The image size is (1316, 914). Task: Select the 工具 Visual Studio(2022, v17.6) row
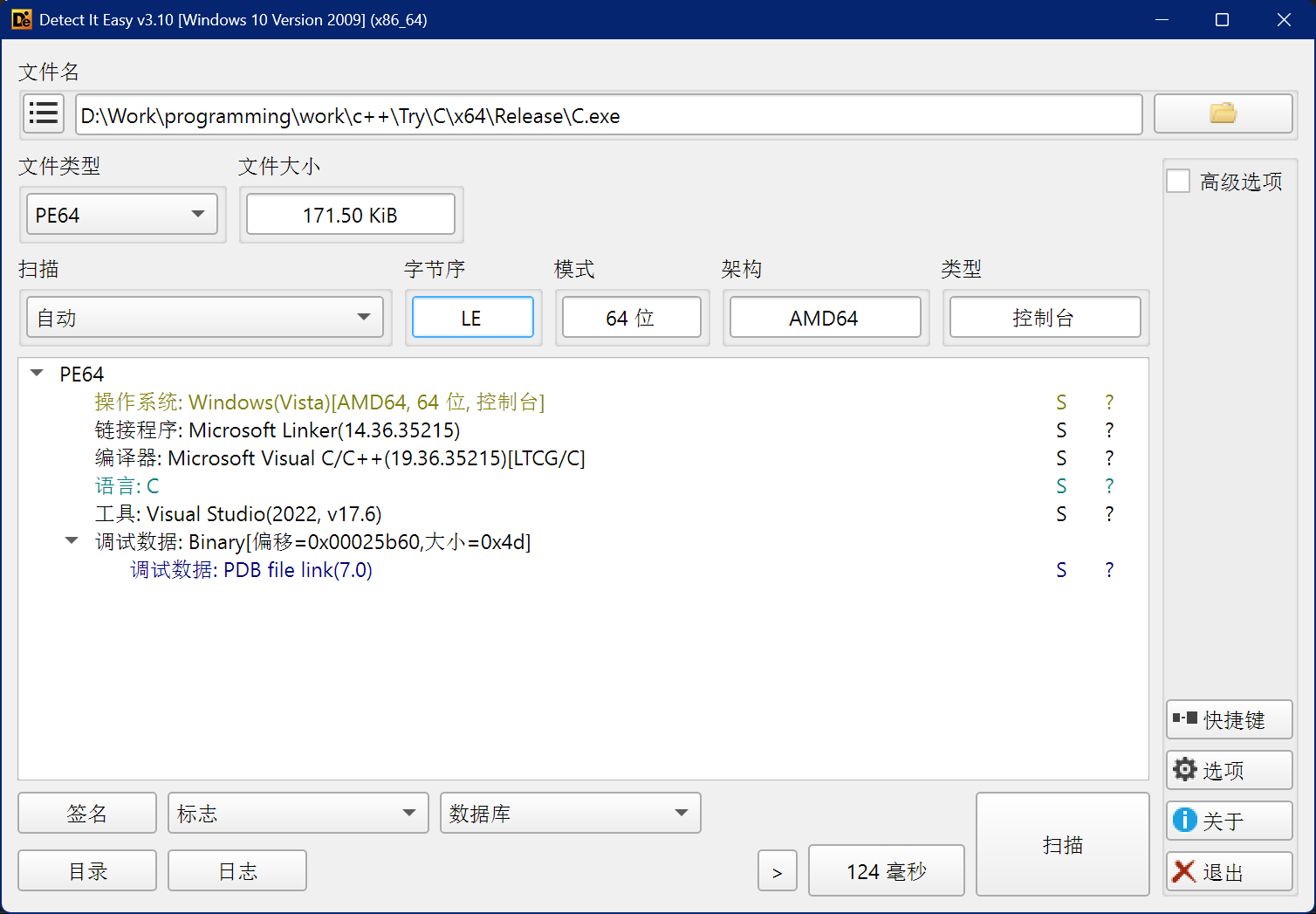click(x=238, y=513)
